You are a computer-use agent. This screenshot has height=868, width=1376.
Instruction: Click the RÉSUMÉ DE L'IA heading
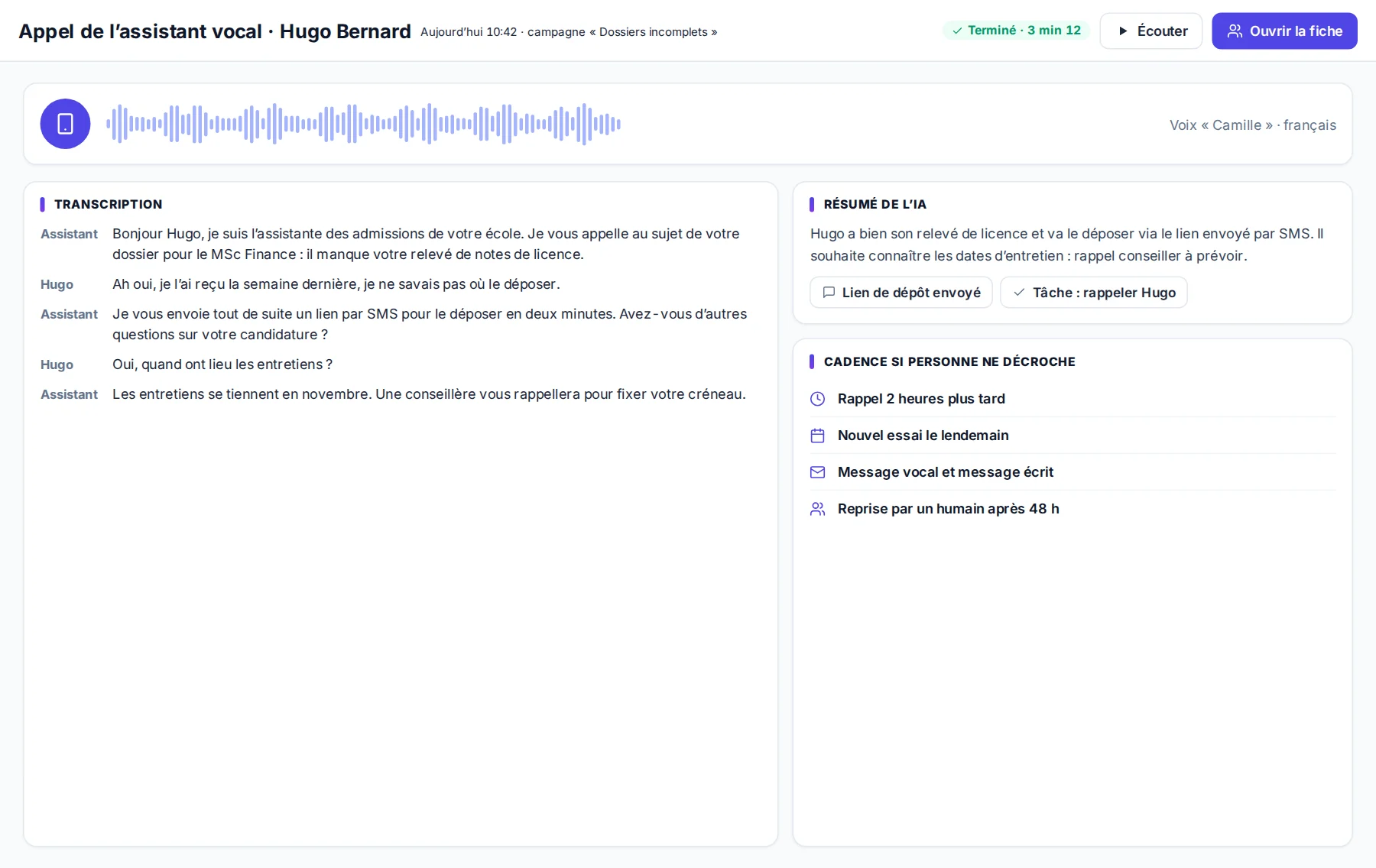click(x=875, y=205)
